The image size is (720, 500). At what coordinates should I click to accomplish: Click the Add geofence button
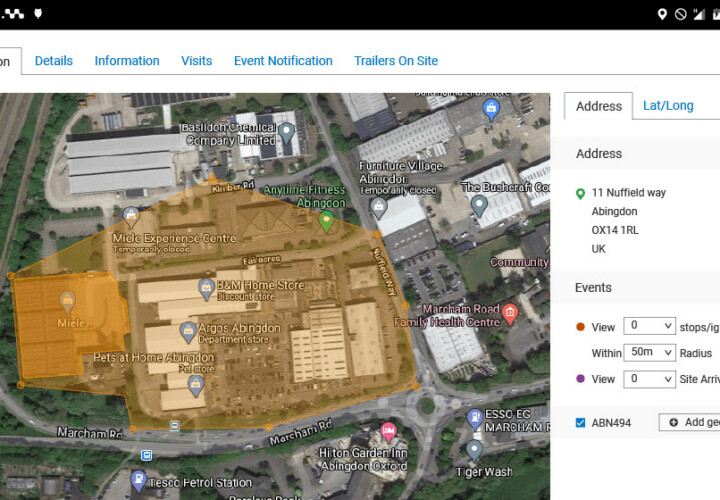point(690,422)
